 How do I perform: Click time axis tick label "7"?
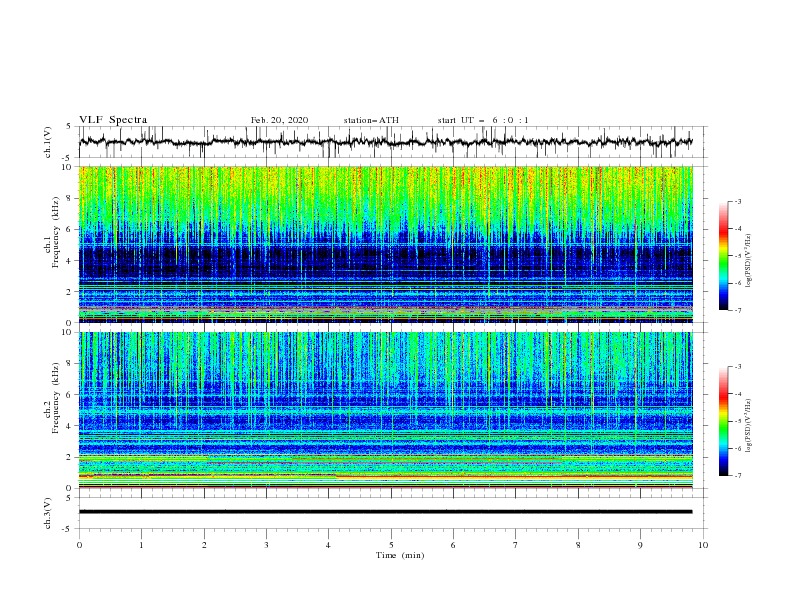point(516,545)
